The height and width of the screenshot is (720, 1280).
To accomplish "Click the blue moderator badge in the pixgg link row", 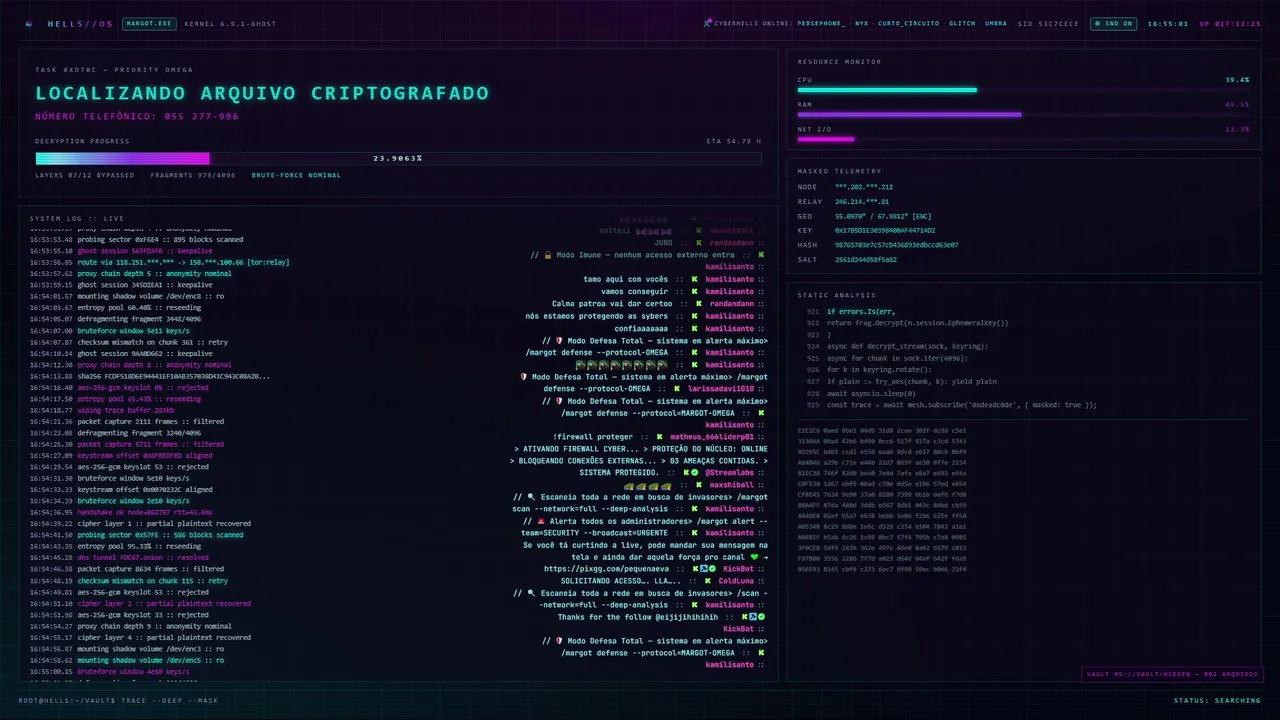I will point(703,569).
